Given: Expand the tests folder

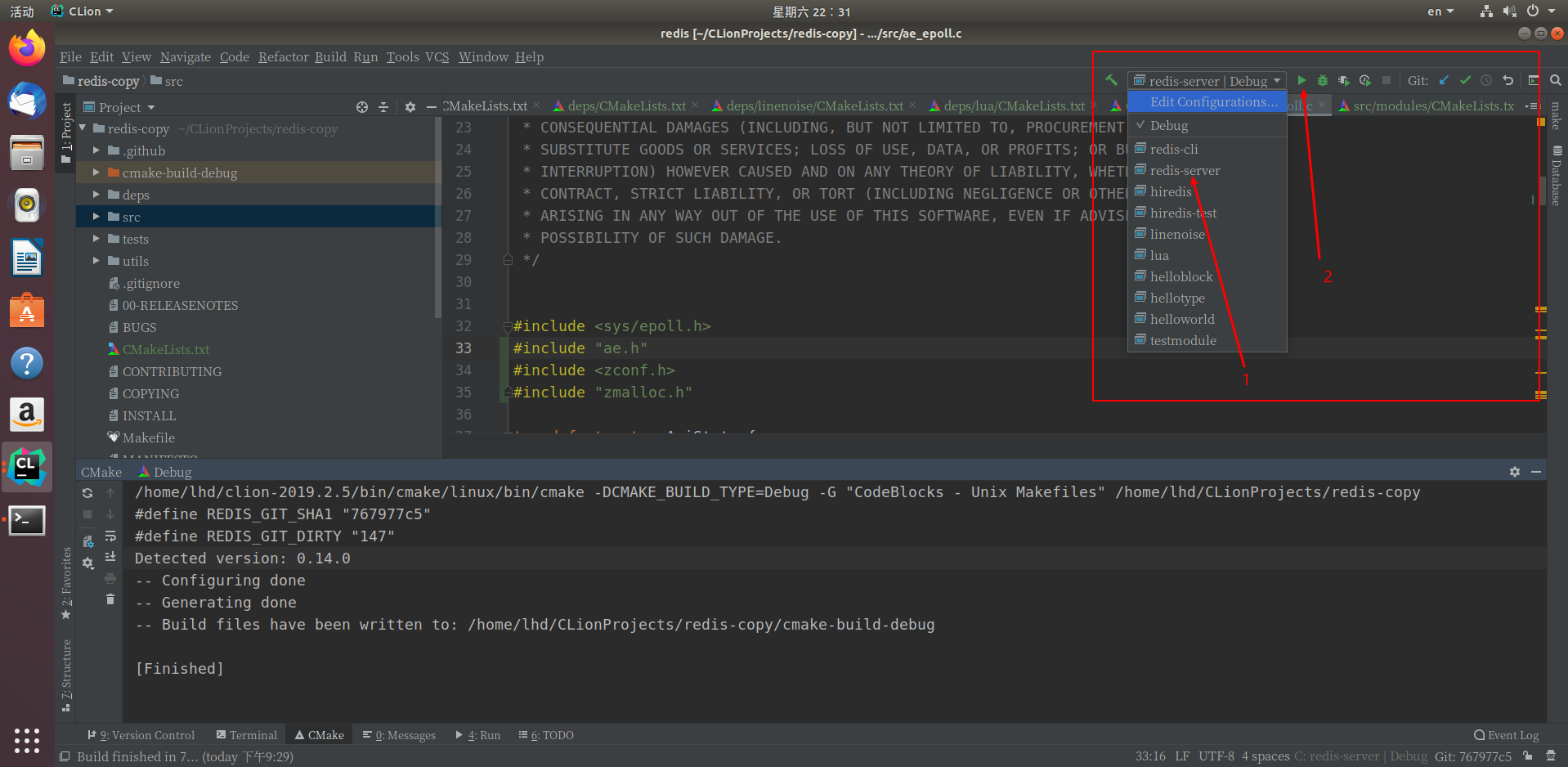Looking at the screenshot, I should pos(96,239).
